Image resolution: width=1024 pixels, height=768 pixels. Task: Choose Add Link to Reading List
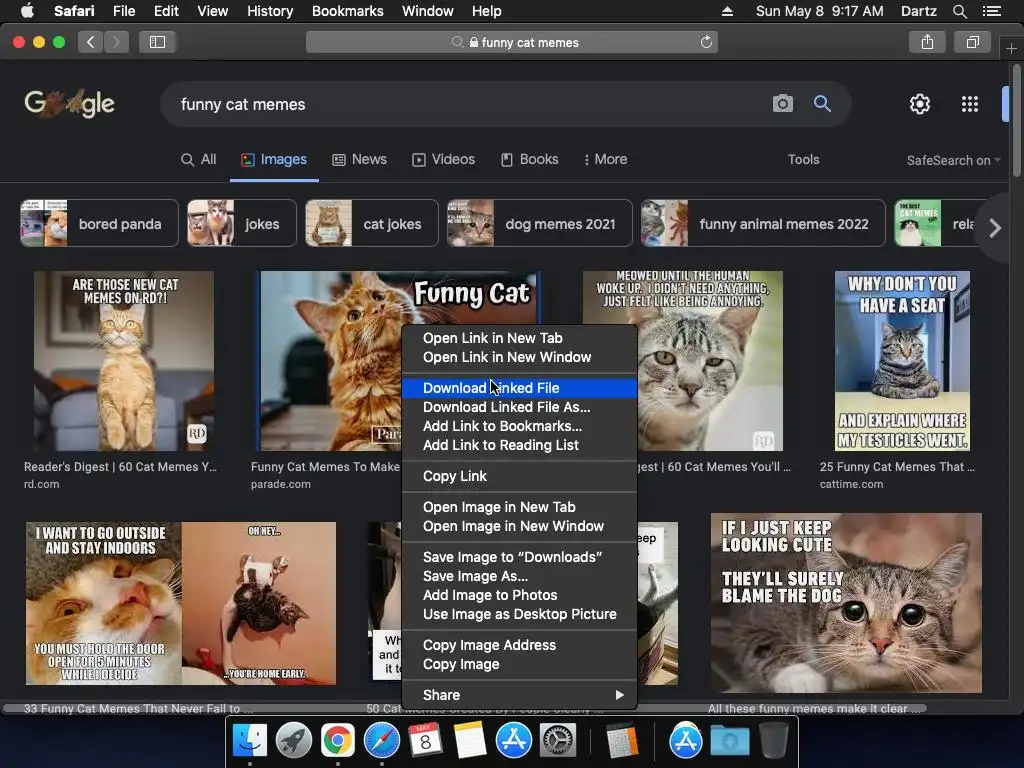point(519,445)
